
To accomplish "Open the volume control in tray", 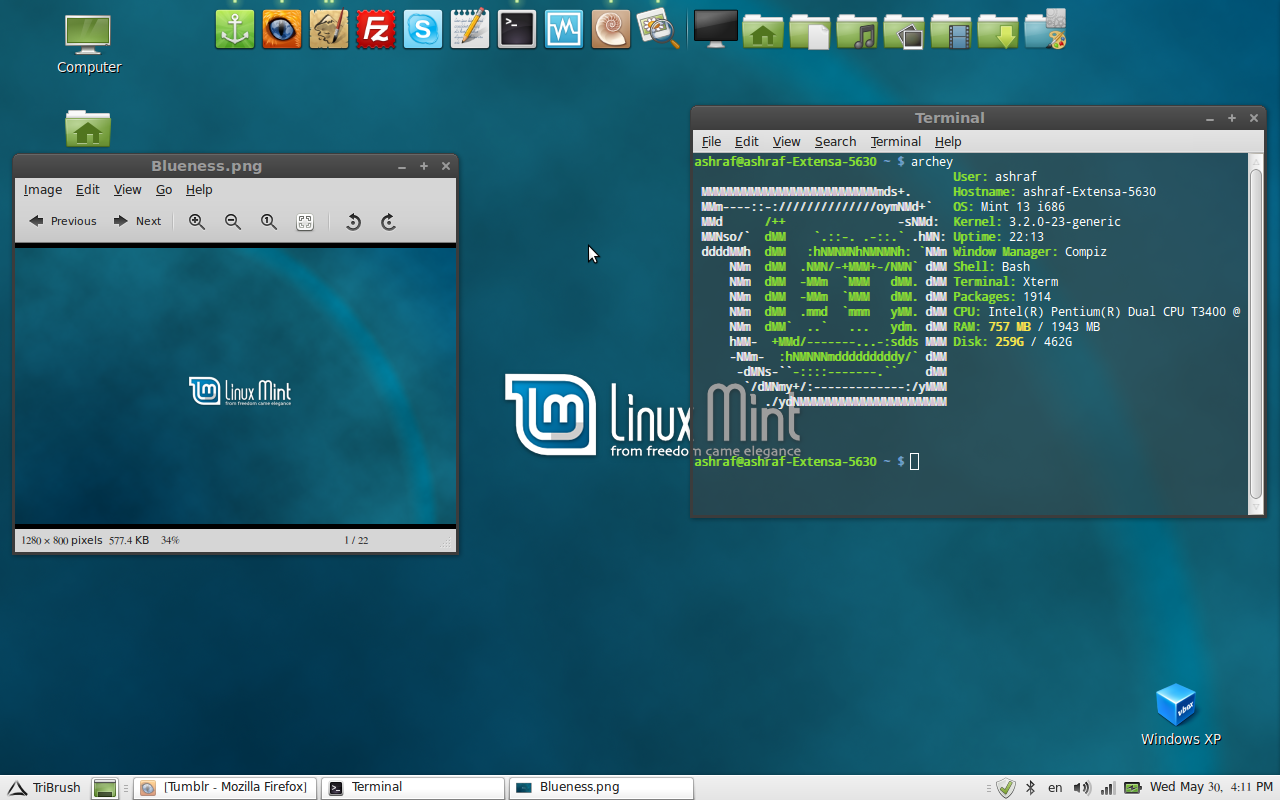I will pos(1082,788).
